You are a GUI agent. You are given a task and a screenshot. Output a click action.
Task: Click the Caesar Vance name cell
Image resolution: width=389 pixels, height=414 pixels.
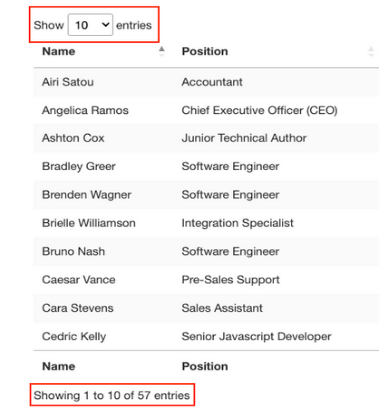pos(79,280)
